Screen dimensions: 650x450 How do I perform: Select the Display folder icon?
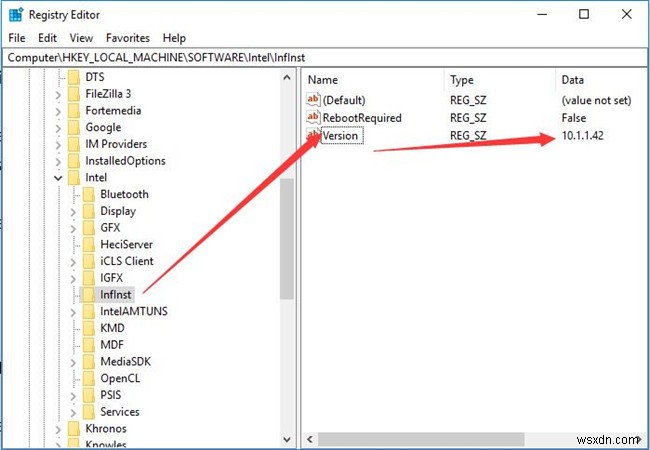[89, 211]
